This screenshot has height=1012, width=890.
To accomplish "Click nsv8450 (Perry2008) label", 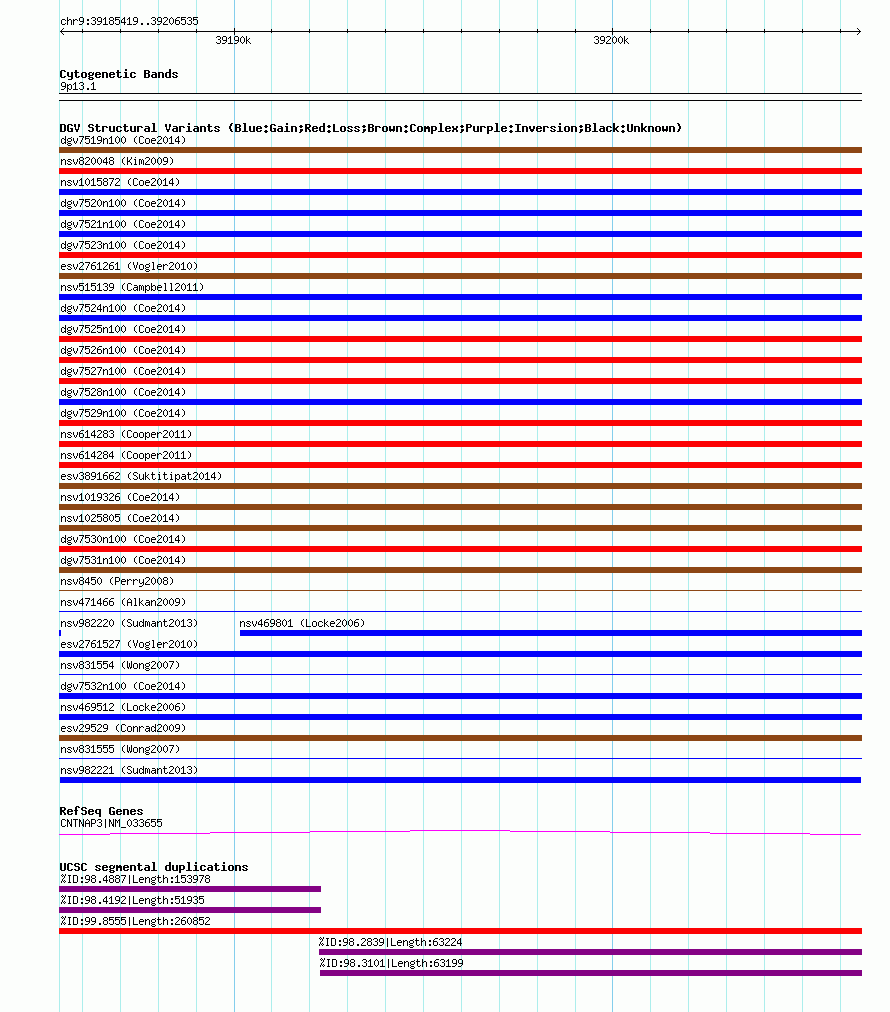I will tap(117, 581).
